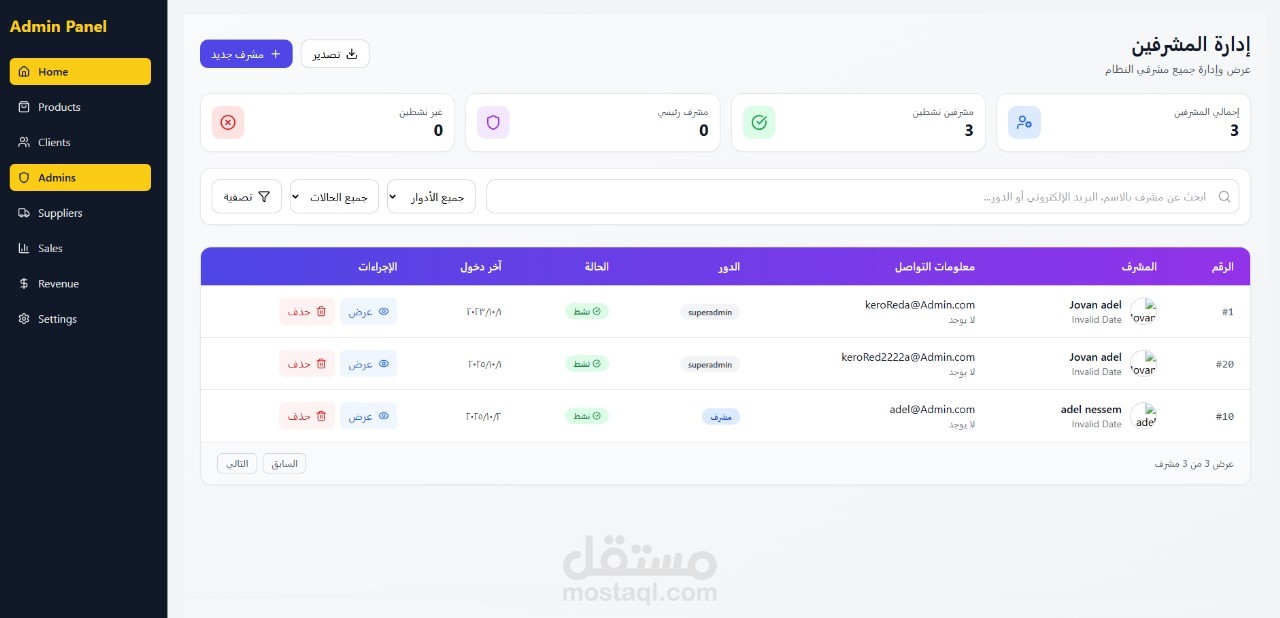Click the المشرف column header
The image size is (1280, 618).
[1139, 267]
